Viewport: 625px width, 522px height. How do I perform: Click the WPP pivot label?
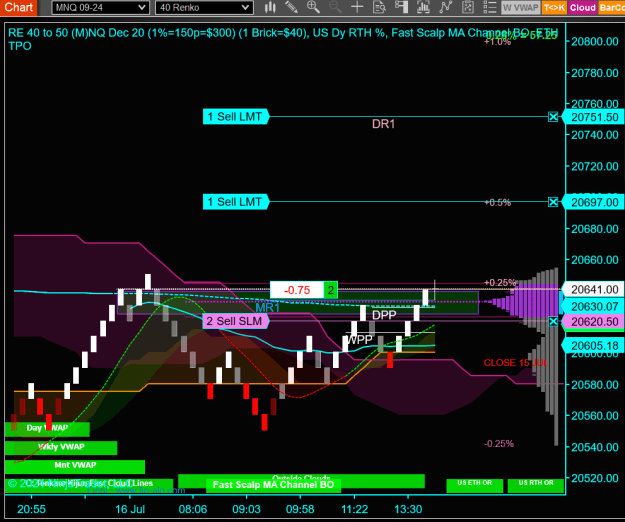tap(360, 339)
